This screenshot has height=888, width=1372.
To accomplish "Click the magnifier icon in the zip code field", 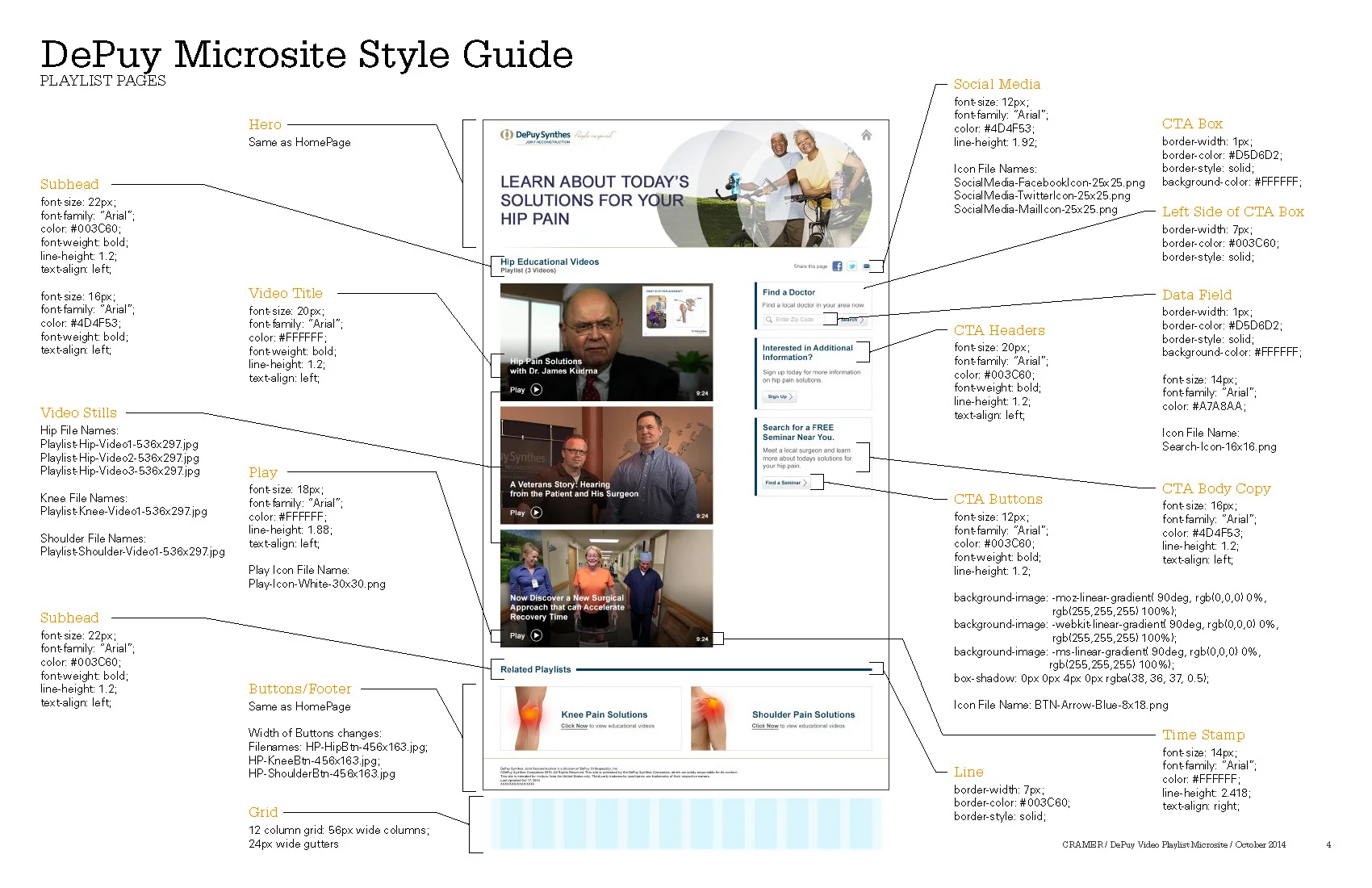I will click(x=768, y=320).
